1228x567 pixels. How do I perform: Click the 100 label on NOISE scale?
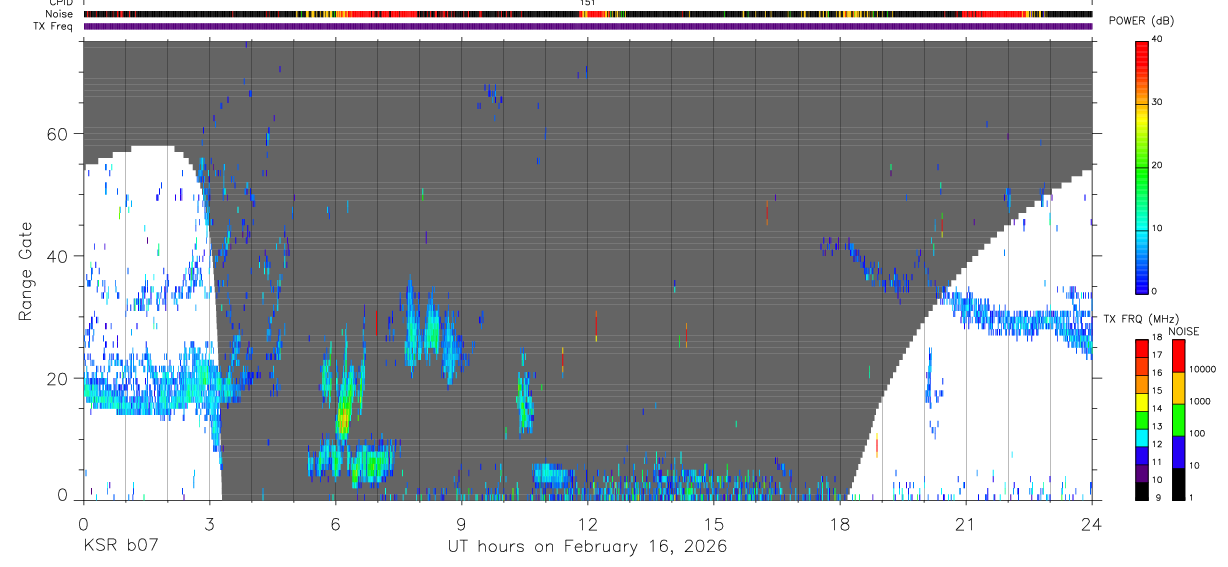click(1197, 433)
